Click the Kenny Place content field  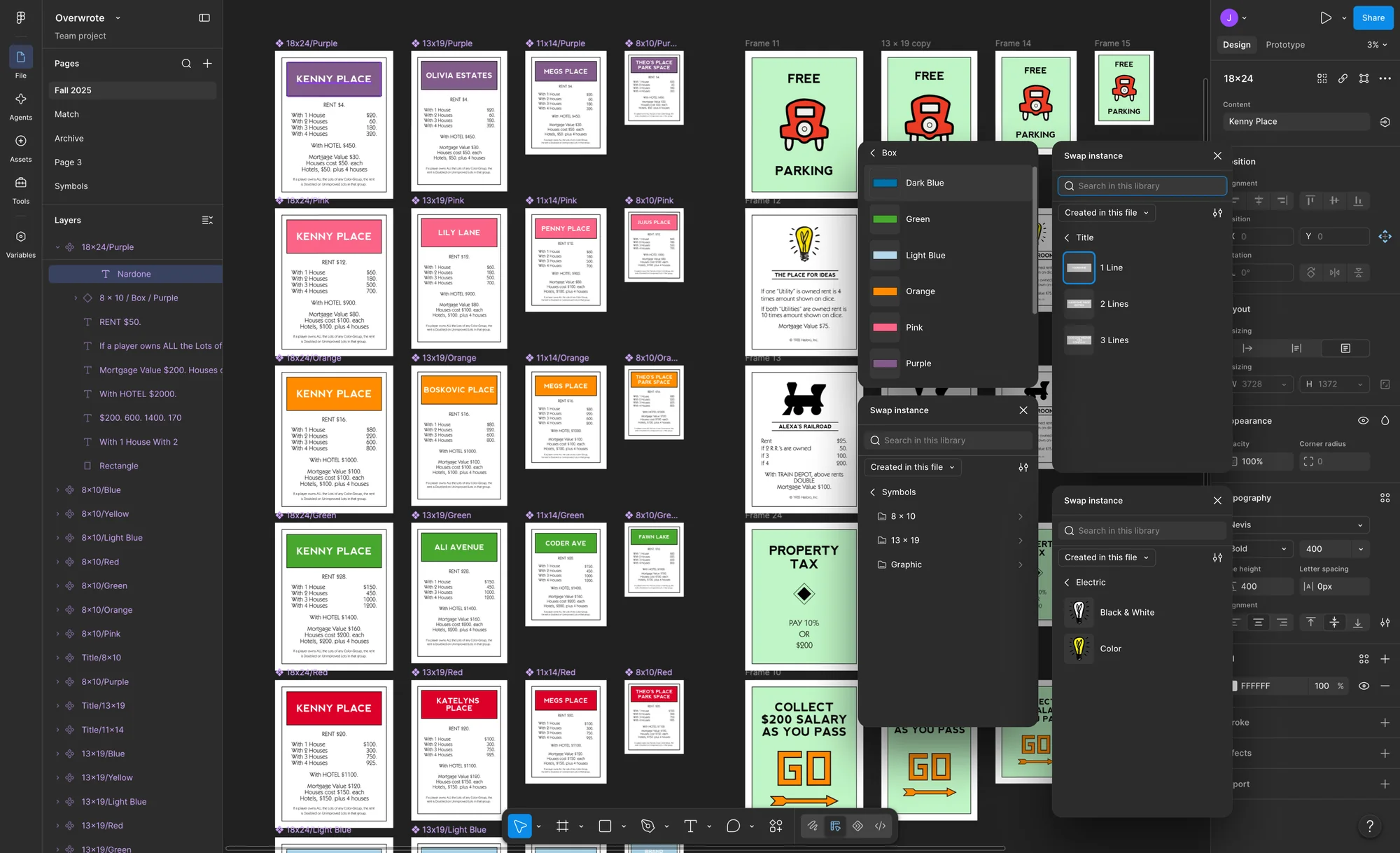[1296, 122]
